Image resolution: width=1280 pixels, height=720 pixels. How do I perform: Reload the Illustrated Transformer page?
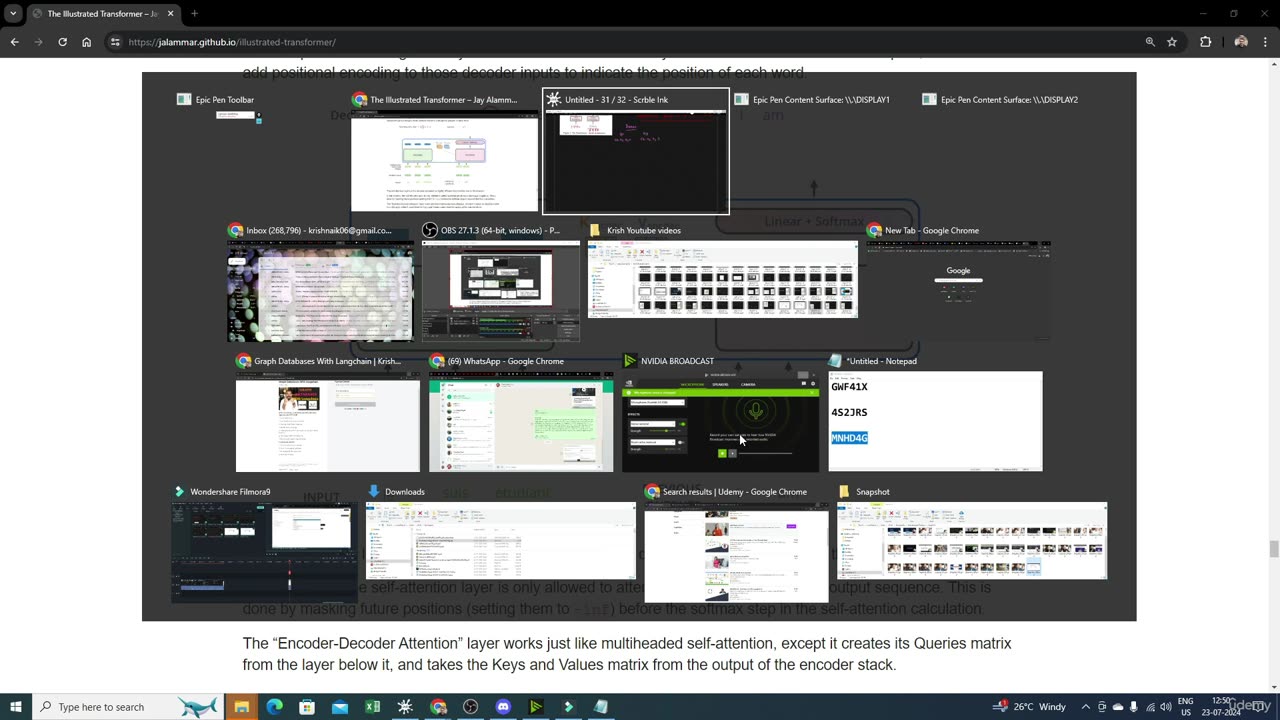62,42
